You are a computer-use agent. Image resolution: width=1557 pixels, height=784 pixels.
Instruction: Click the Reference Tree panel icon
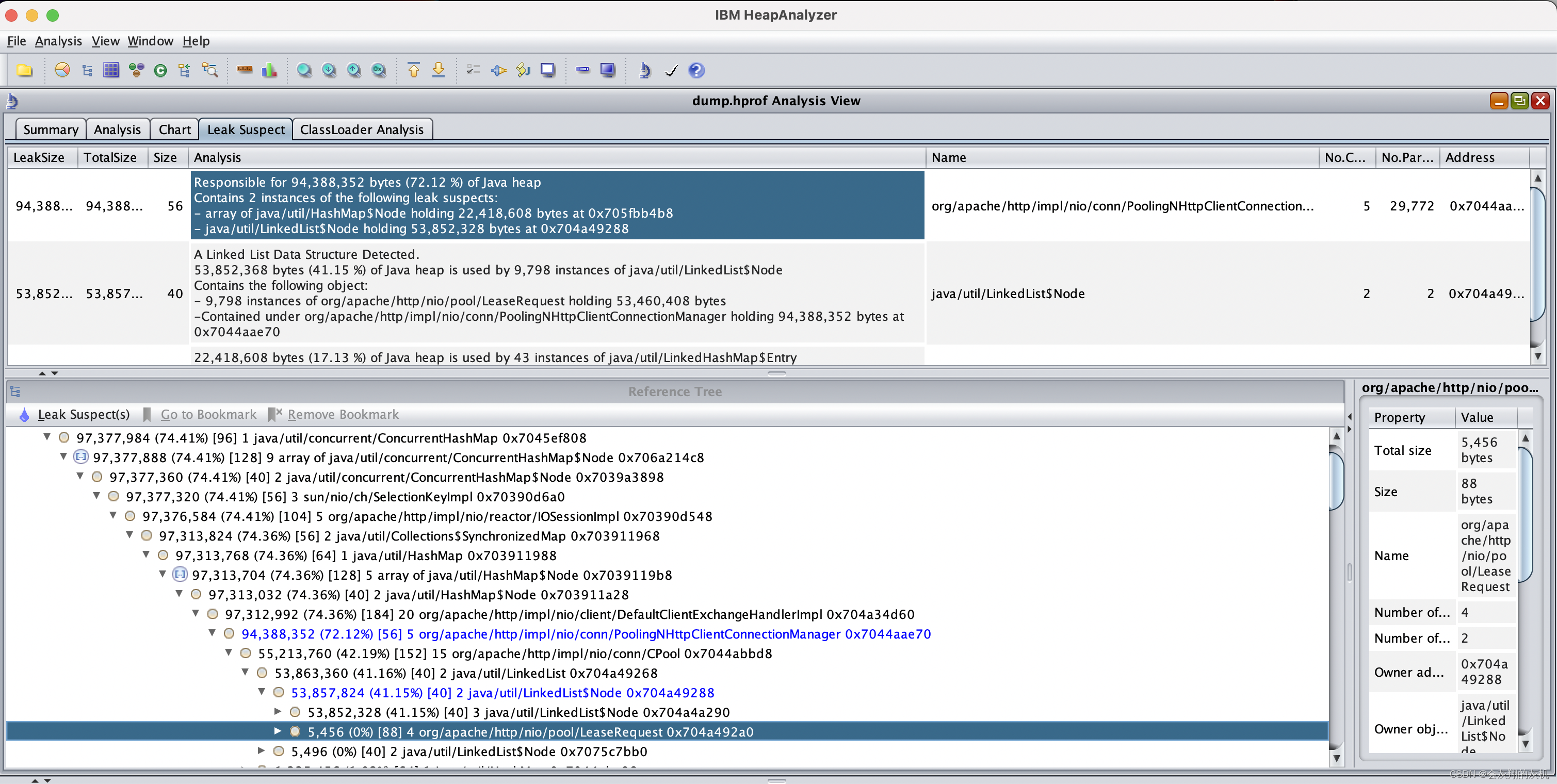(x=15, y=391)
